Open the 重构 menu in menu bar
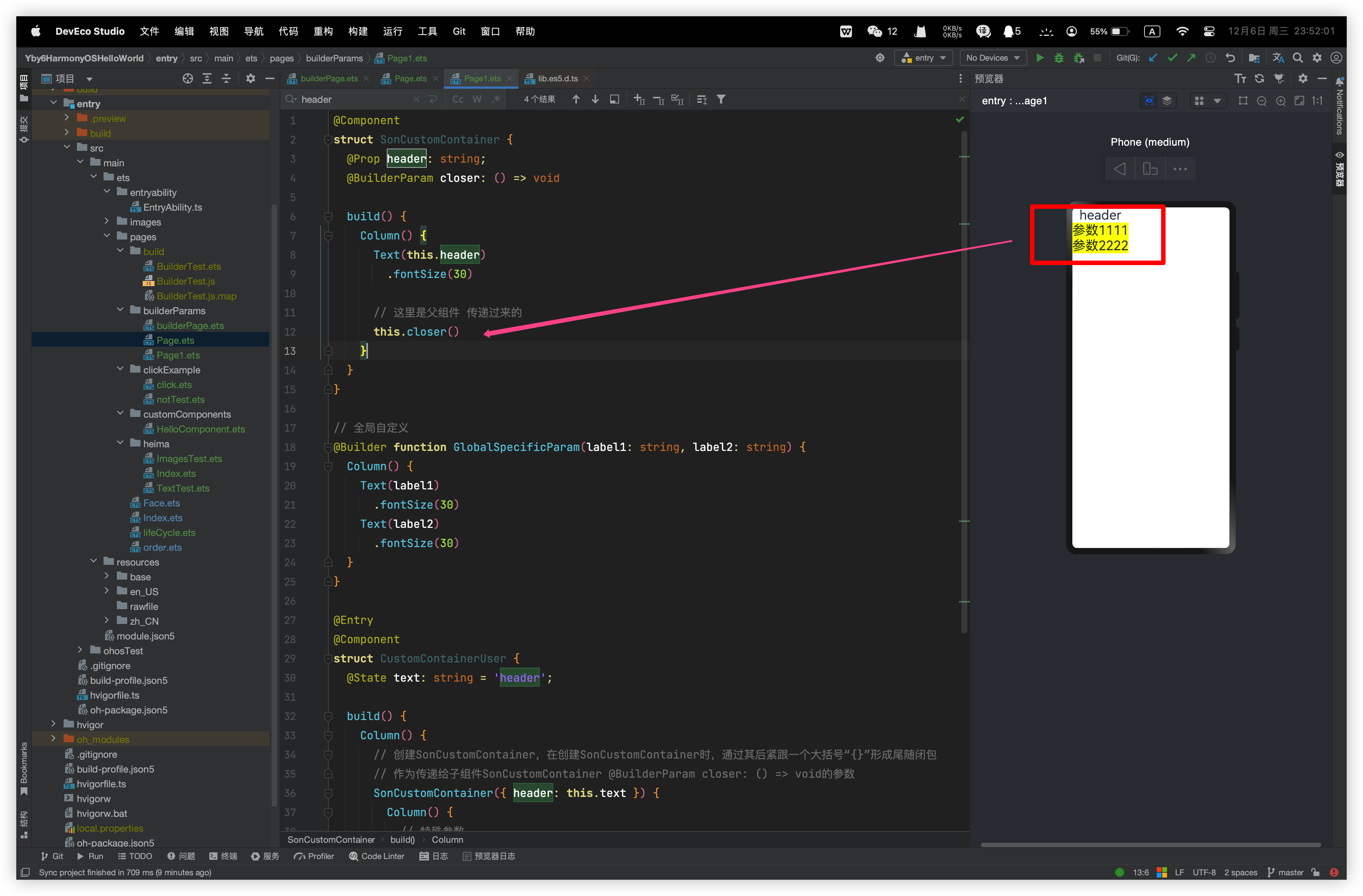The image size is (1363, 896). [x=323, y=31]
